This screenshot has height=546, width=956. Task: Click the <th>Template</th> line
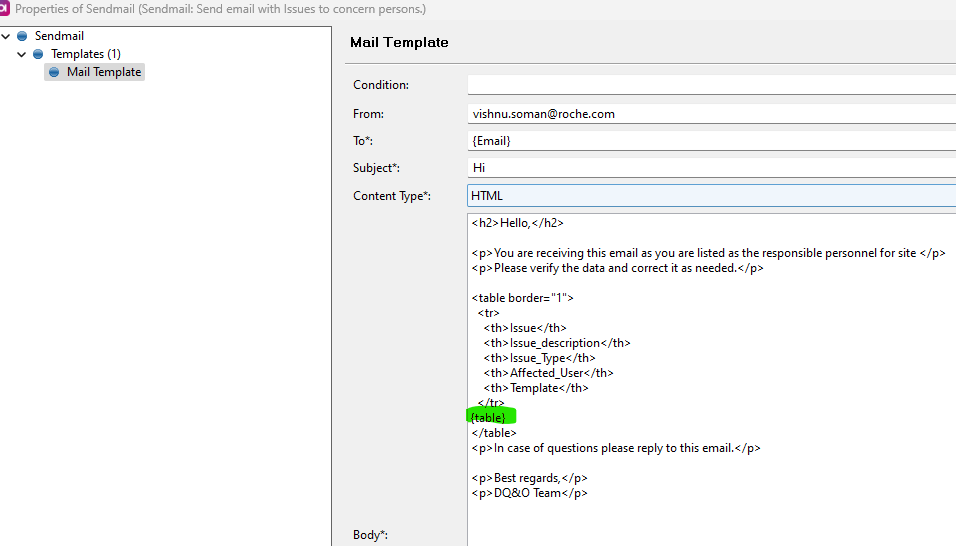click(536, 388)
